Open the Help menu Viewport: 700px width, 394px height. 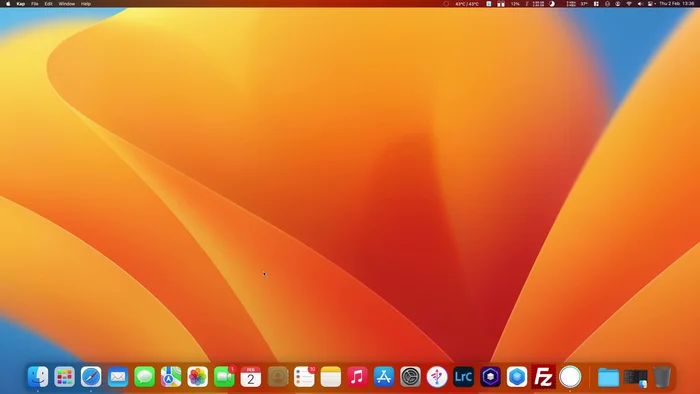86,4
